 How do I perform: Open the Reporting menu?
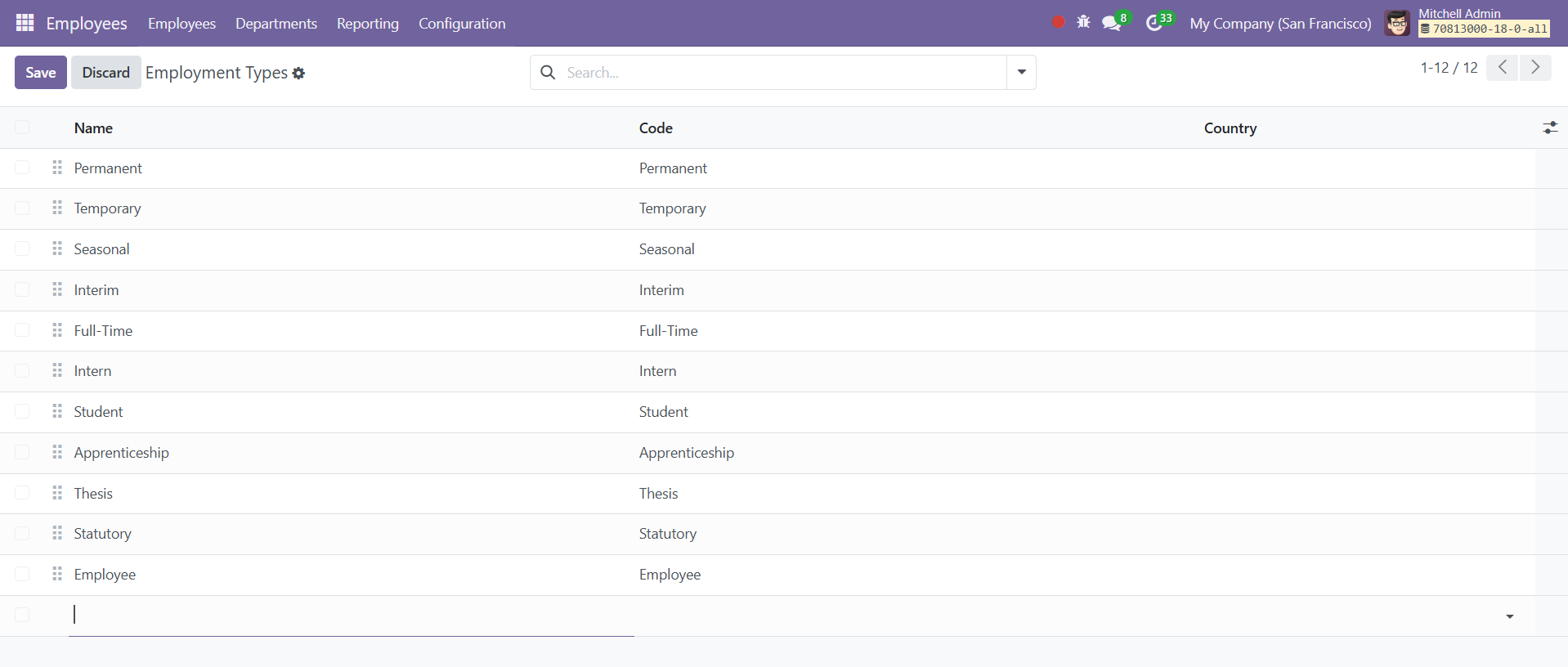368,24
